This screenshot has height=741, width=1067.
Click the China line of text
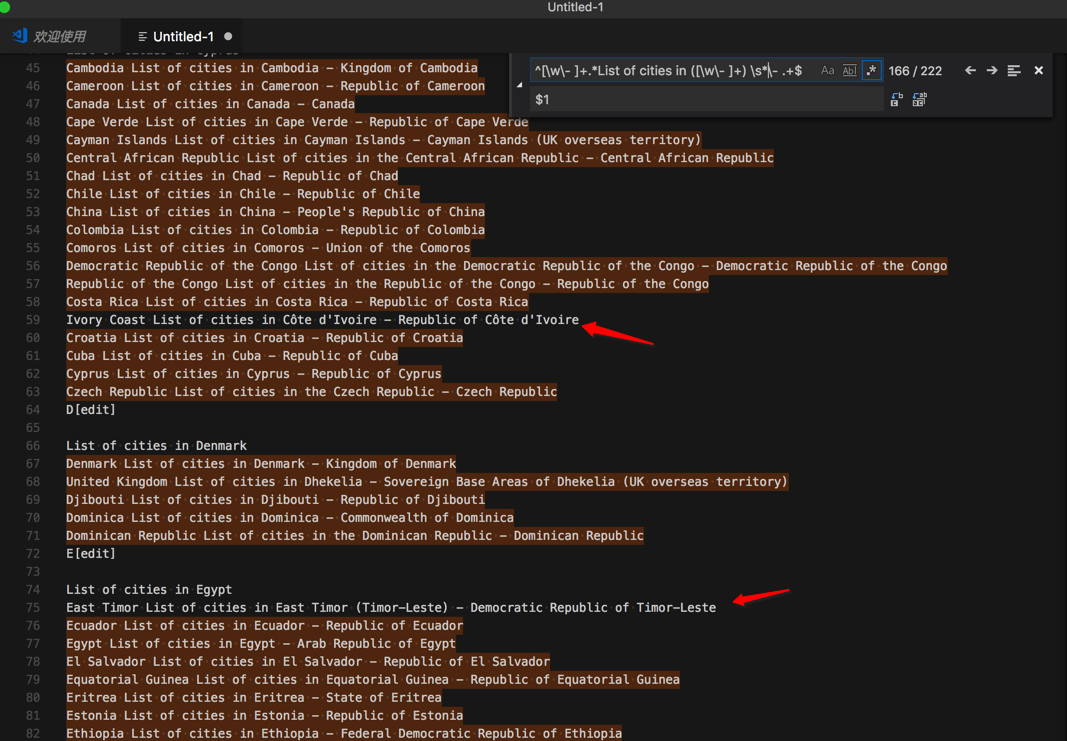click(x=276, y=212)
